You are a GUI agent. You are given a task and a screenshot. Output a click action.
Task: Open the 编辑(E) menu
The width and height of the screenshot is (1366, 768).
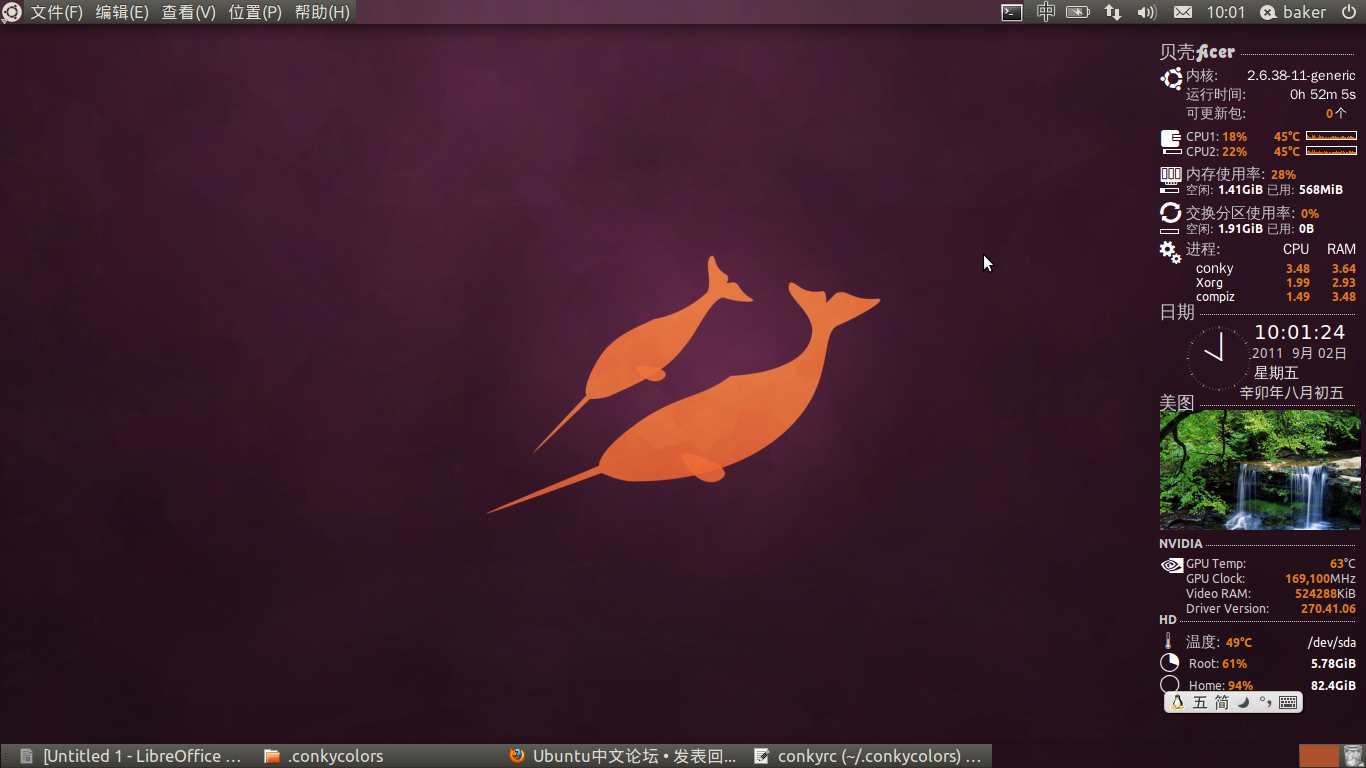tap(122, 12)
